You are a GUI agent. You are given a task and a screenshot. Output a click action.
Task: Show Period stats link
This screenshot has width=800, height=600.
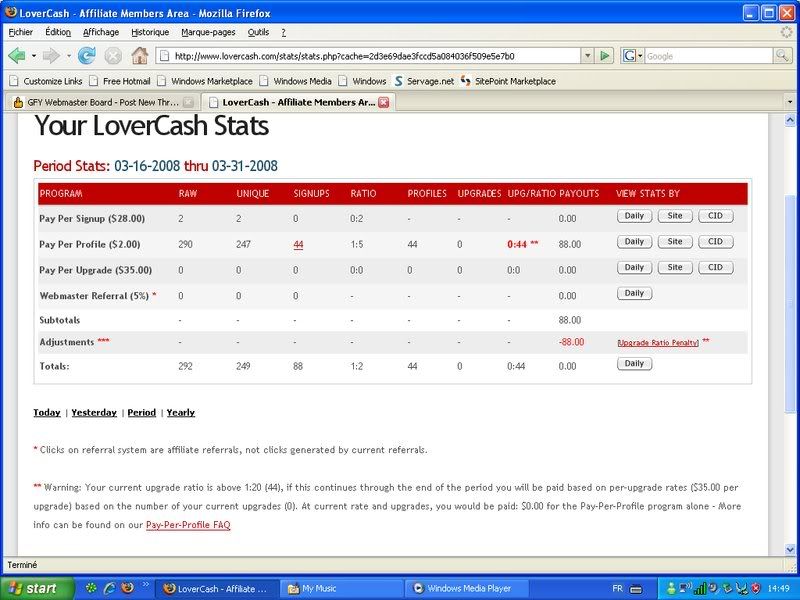point(142,412)
